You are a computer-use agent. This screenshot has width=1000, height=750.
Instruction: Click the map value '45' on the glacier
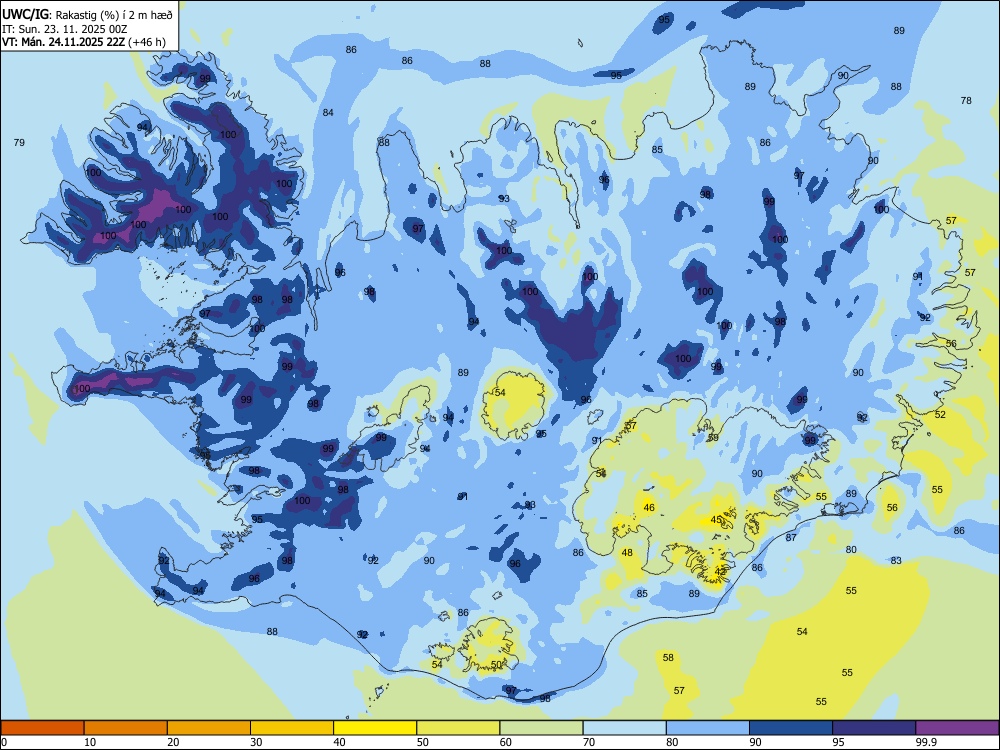716,520
